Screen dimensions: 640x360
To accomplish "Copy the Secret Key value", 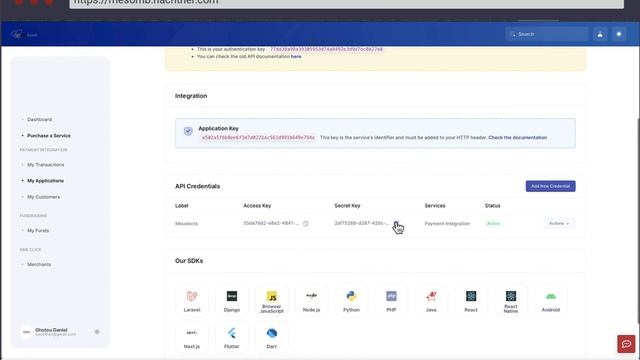I will tap(396, 224).
